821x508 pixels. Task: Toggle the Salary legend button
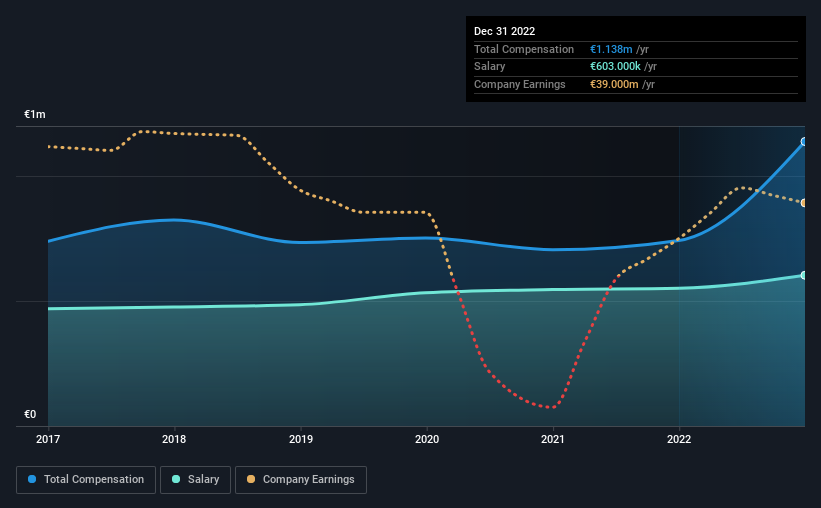(x=195, y=480)
